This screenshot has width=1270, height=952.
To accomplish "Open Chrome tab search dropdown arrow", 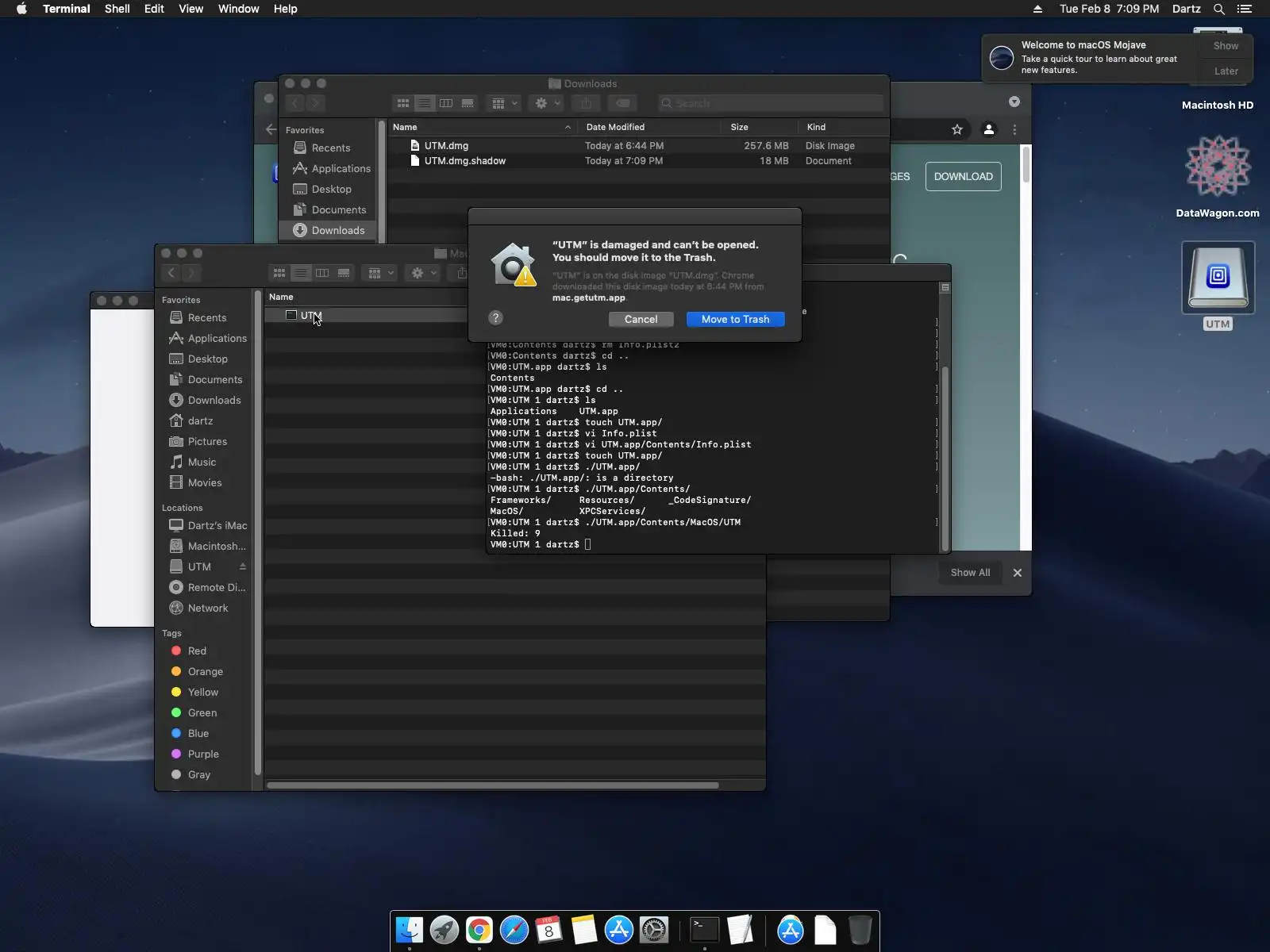I will (x=1014, y=102).
